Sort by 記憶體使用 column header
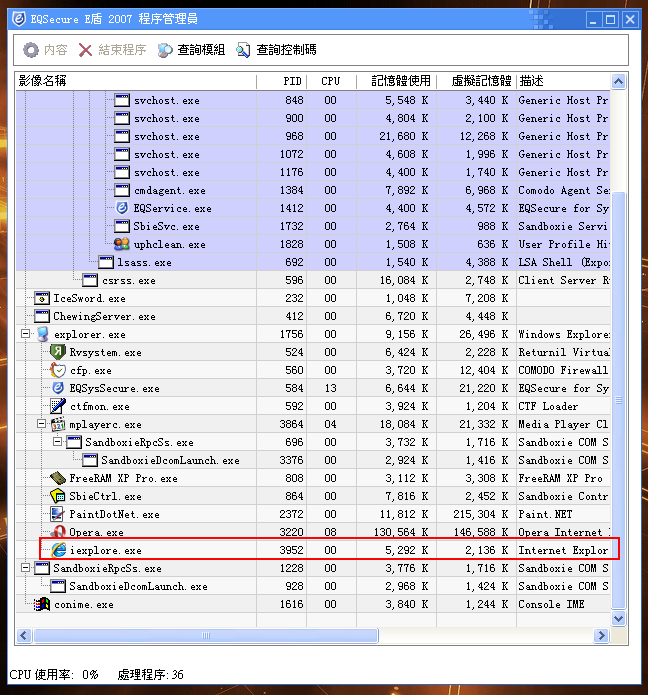The image size is (648, 695). (396, 81)
